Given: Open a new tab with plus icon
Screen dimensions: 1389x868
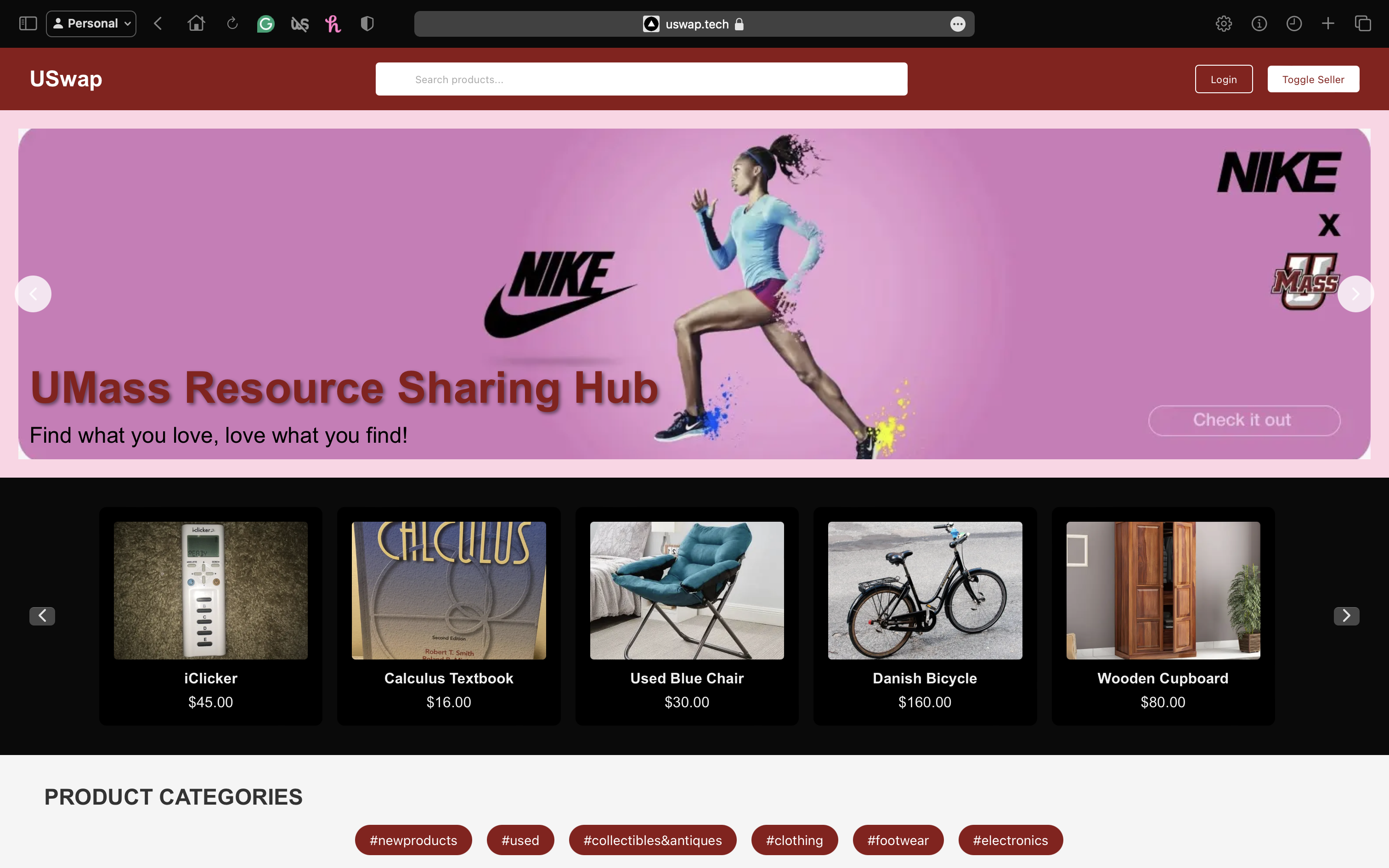Looking at the screenshot, I should [1328, 24].
